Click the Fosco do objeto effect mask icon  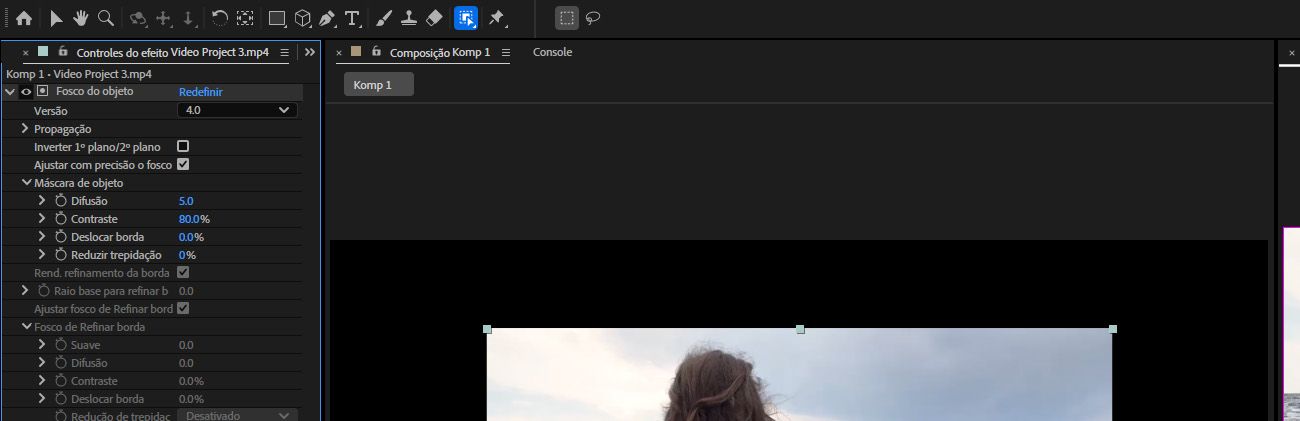(x=42, y=91)
